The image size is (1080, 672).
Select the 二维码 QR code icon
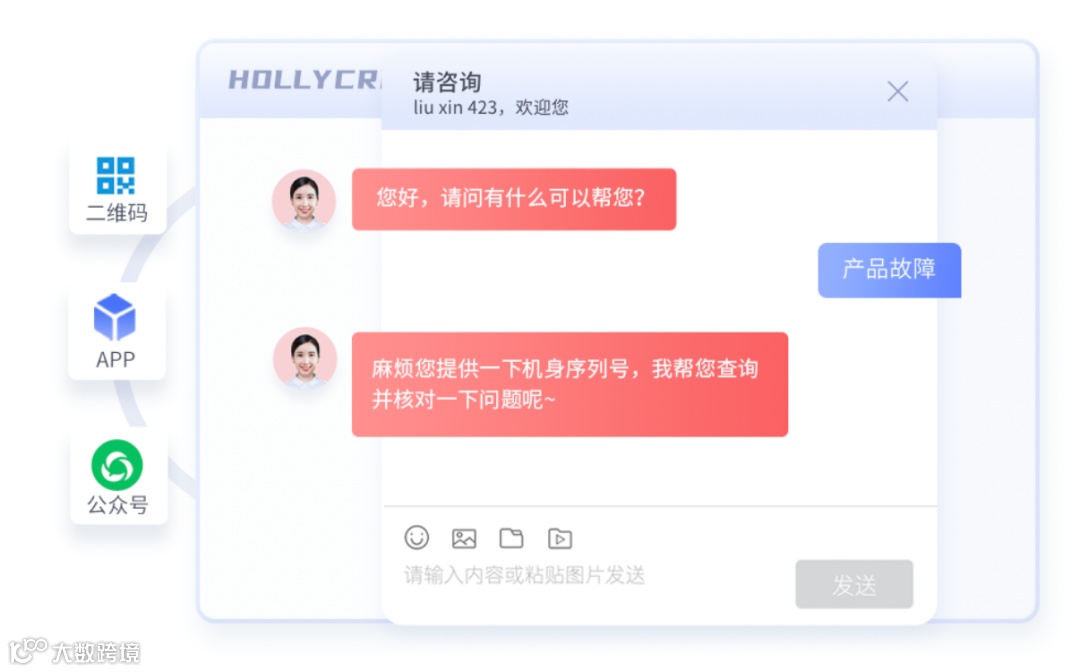click(x=116, y=176)
